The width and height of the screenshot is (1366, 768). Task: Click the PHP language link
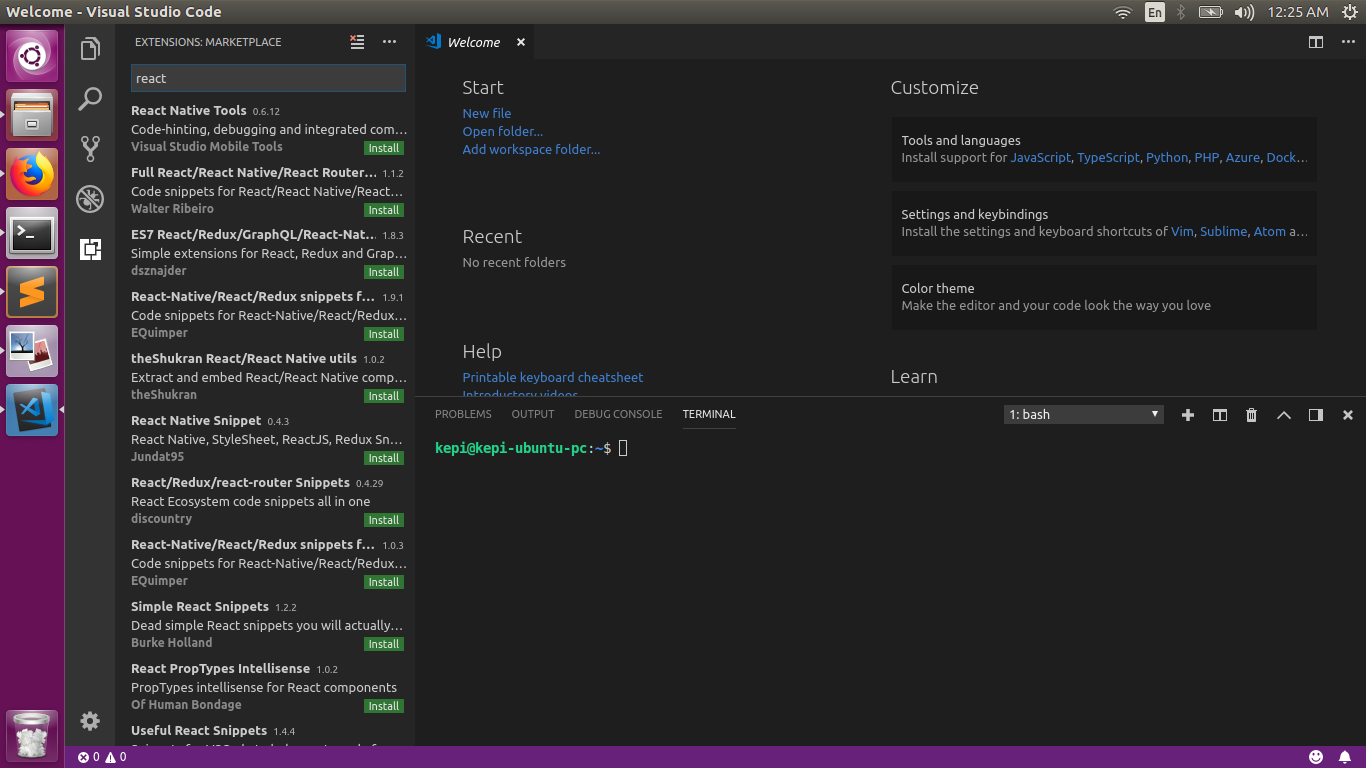click(x=1206, y=158)
